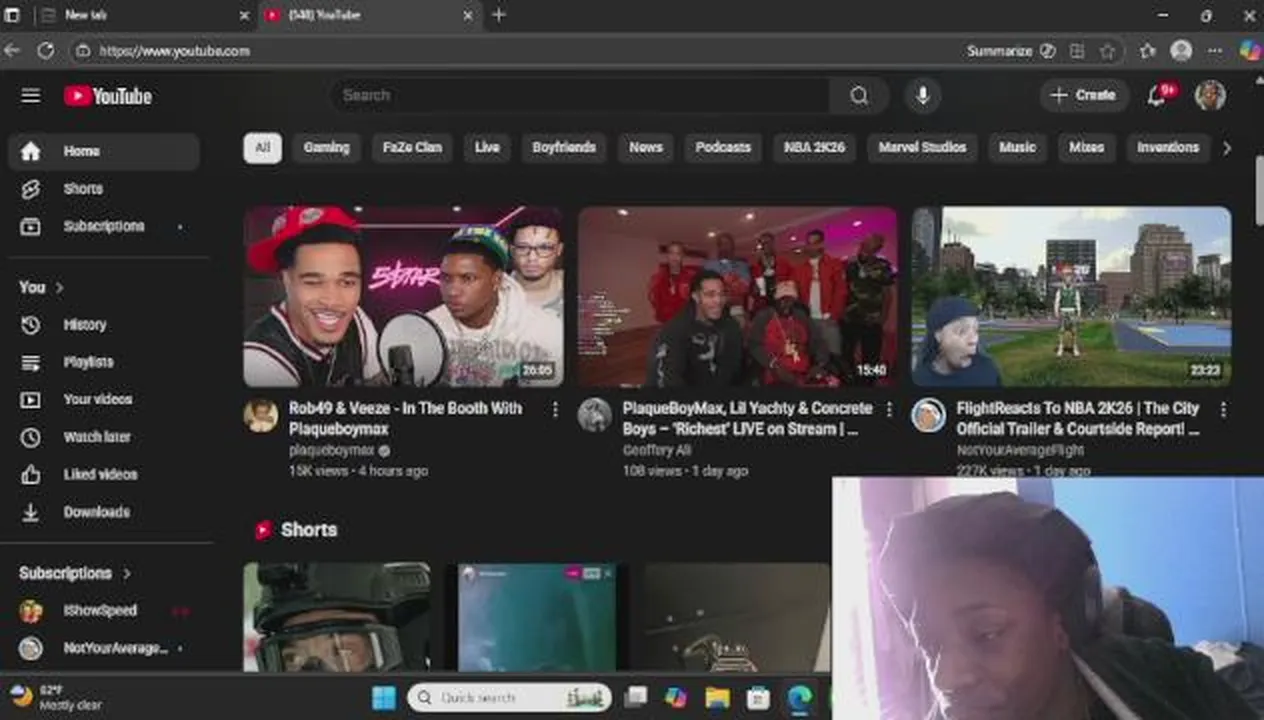Open a new browser tab
Viewport: 1264px width, 720px height.
[499, 15]
